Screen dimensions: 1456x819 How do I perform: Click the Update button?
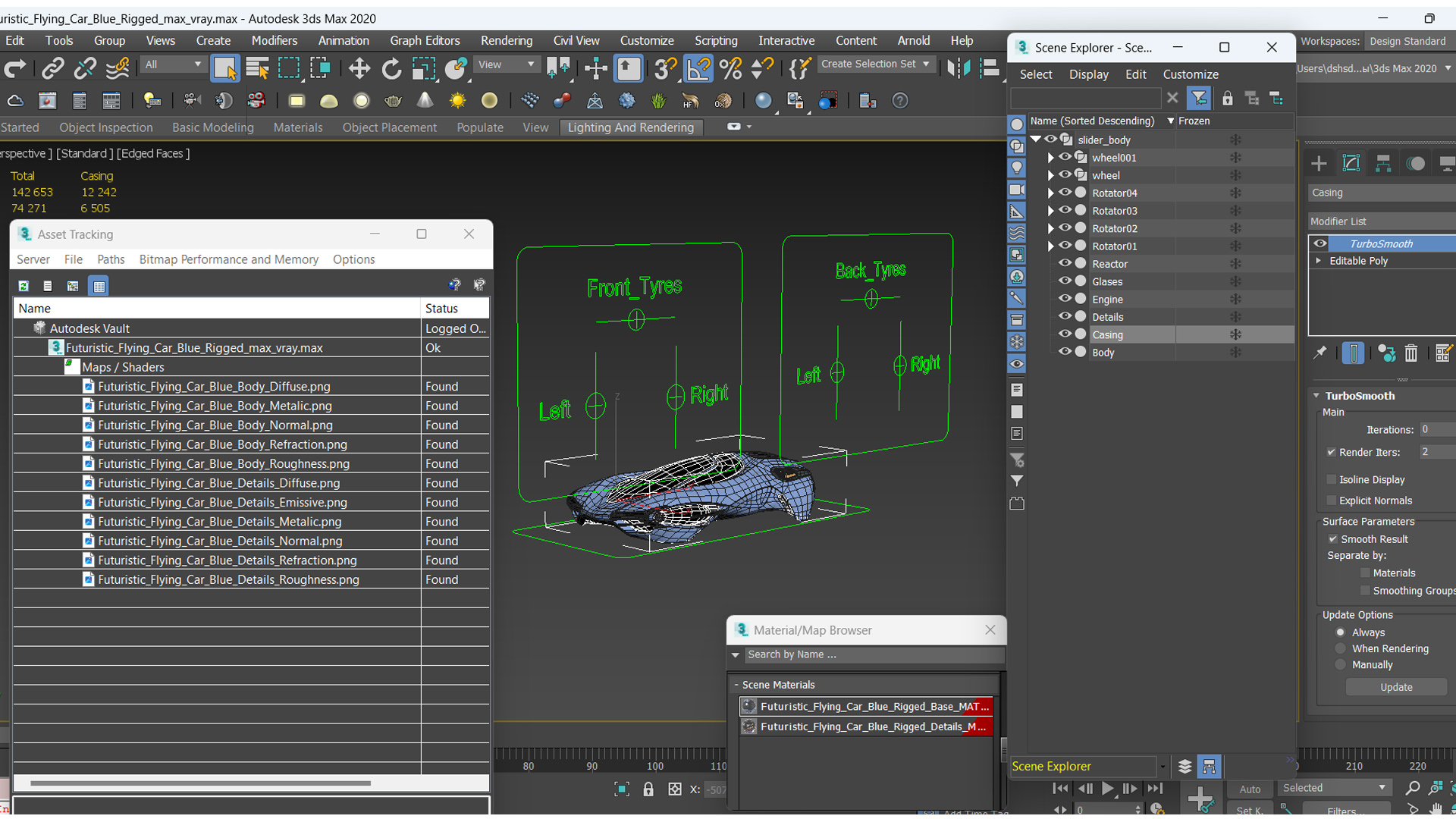pyautogui.click(x=1396, y=687)
